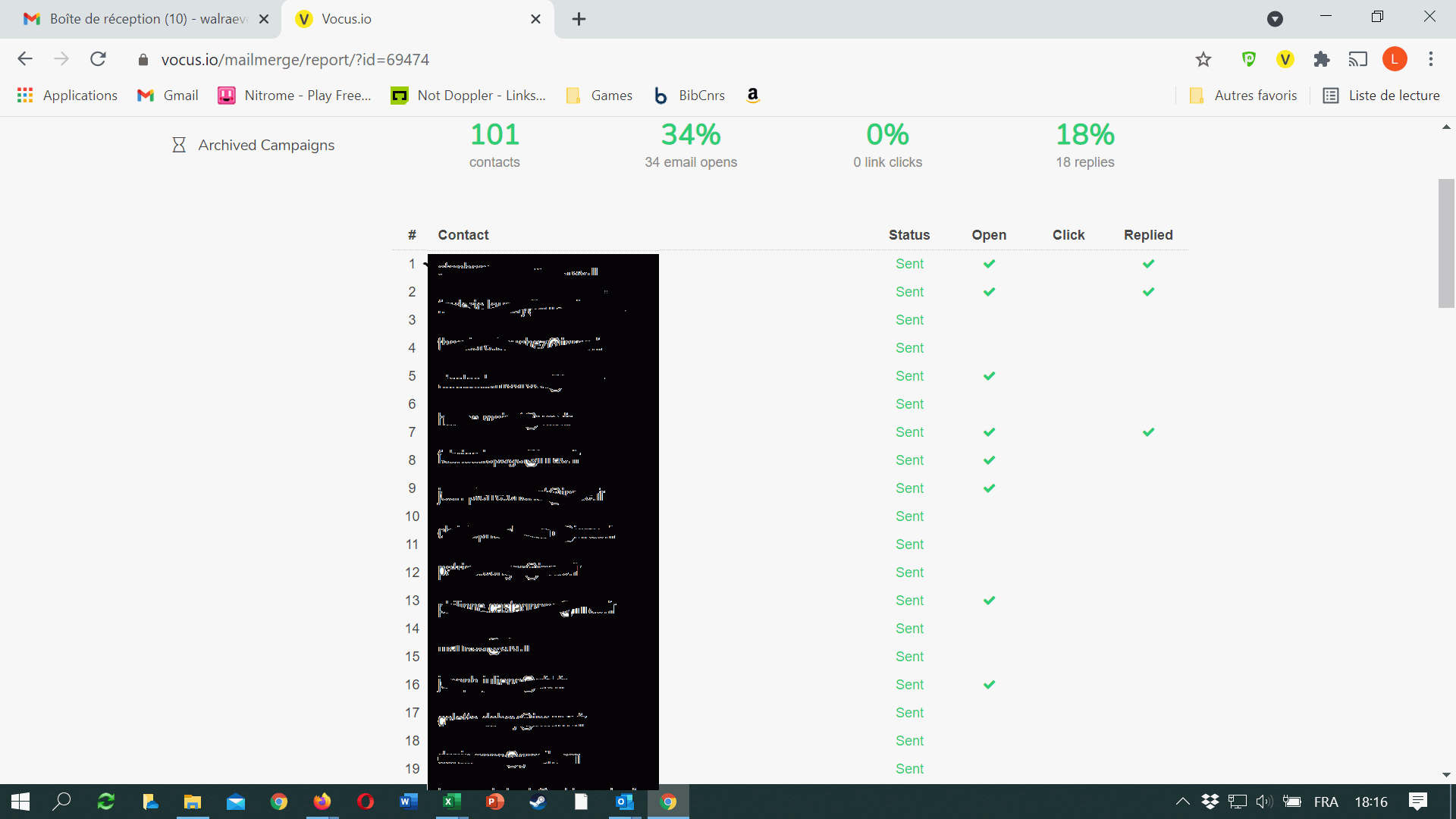
Task: Click the page vertical scrollbar thumb
Action: point(1446,243)
